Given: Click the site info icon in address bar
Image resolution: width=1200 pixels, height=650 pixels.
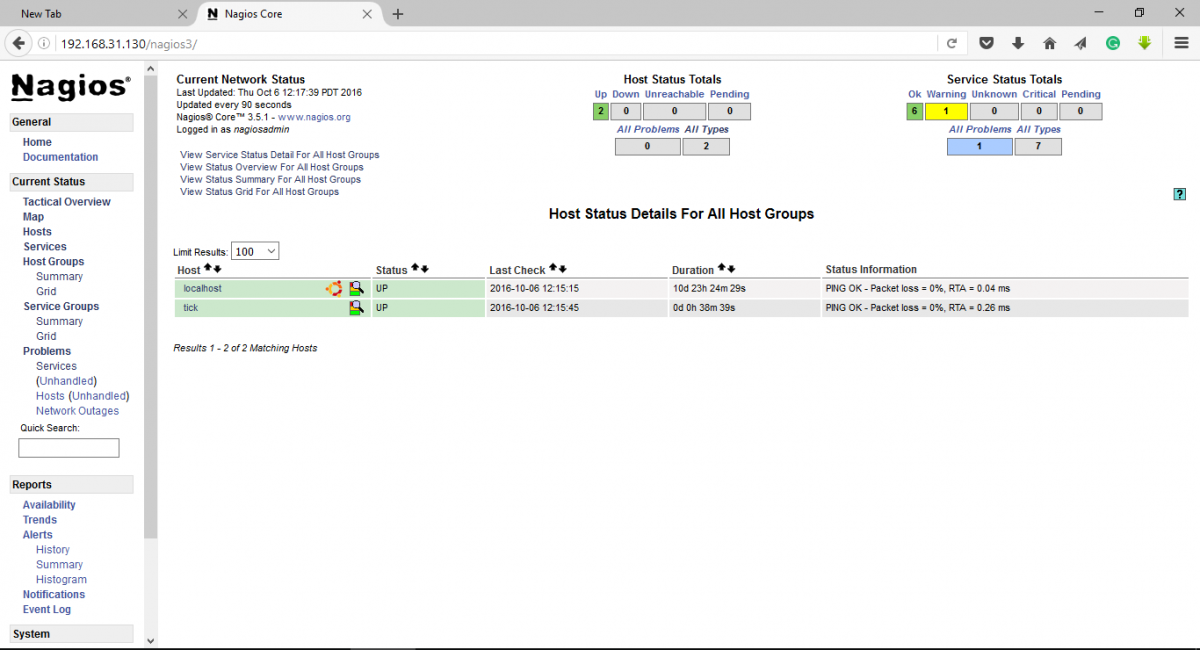Looking at the screenshot, I should (44, 44).
